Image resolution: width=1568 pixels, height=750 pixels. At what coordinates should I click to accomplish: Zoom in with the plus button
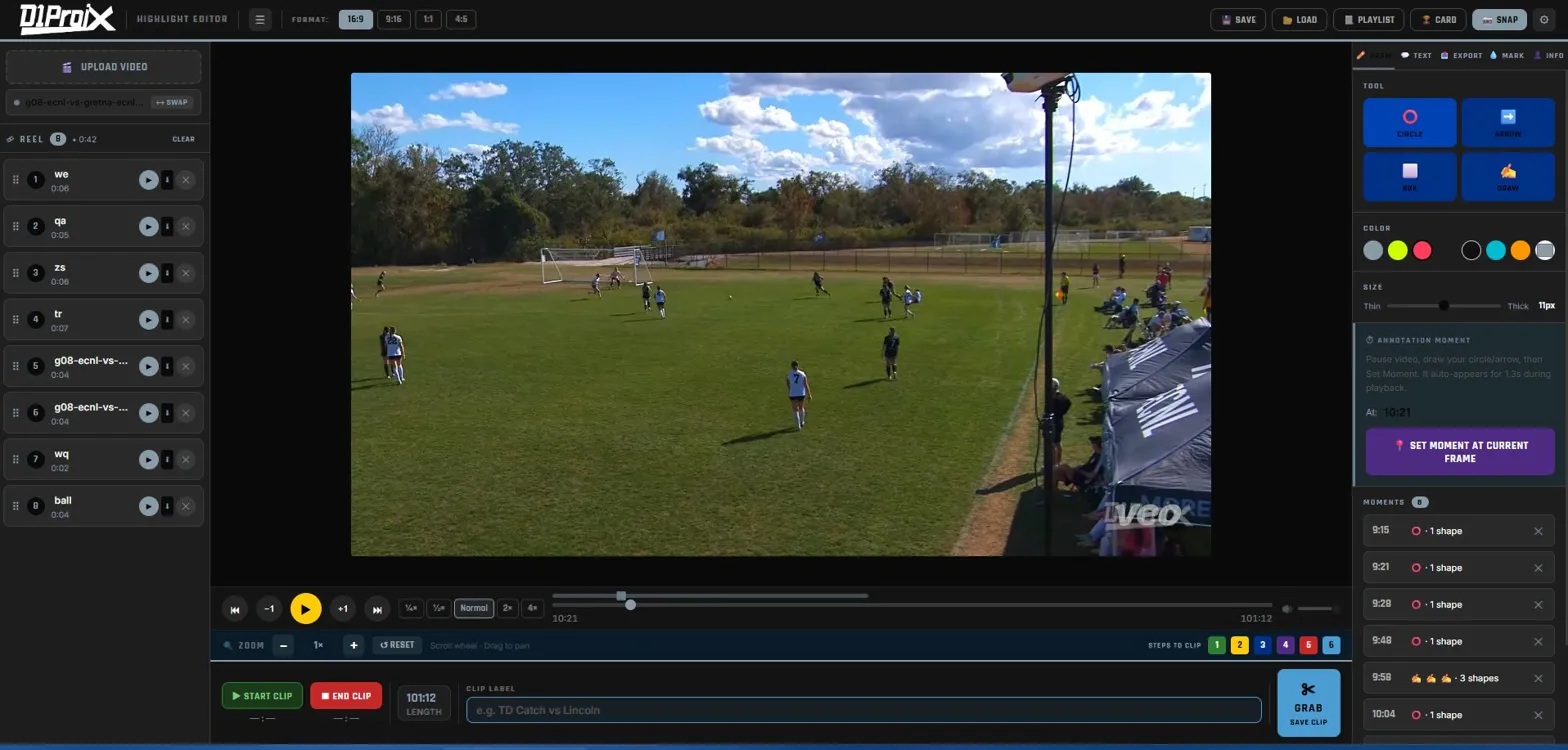point(353,645)
